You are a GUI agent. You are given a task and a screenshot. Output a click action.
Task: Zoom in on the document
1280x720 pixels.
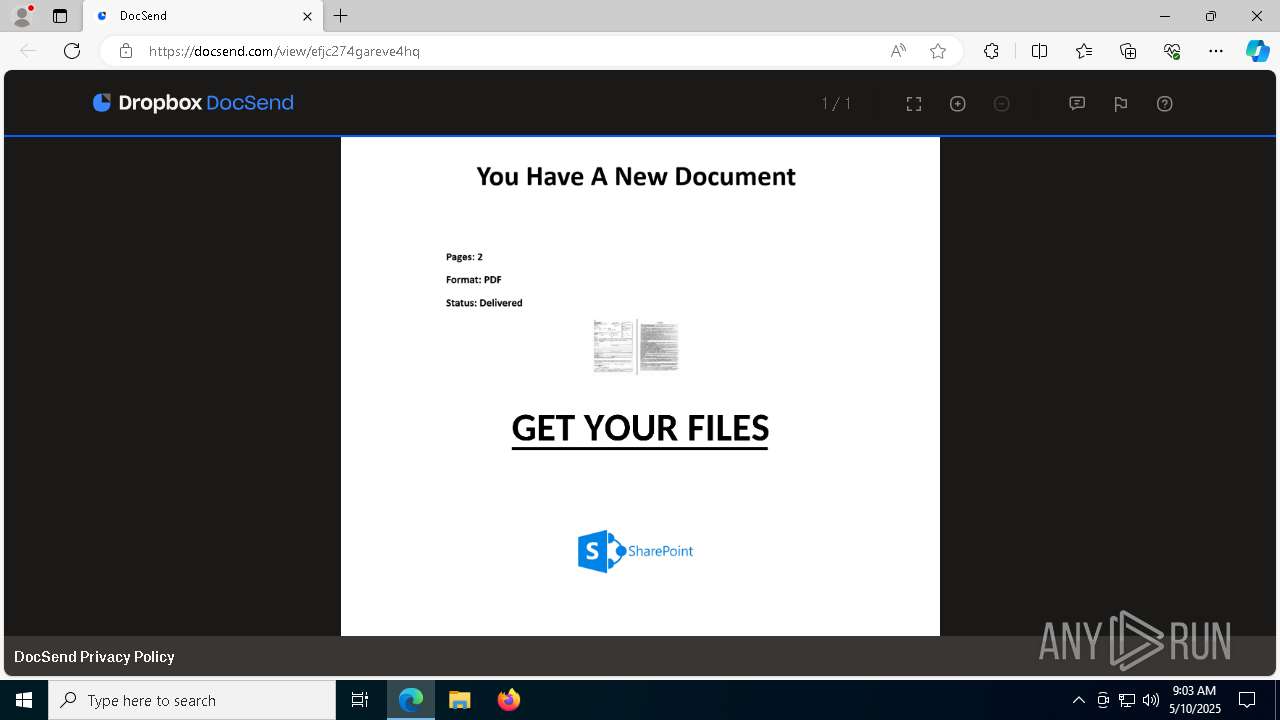coord(958,104)
